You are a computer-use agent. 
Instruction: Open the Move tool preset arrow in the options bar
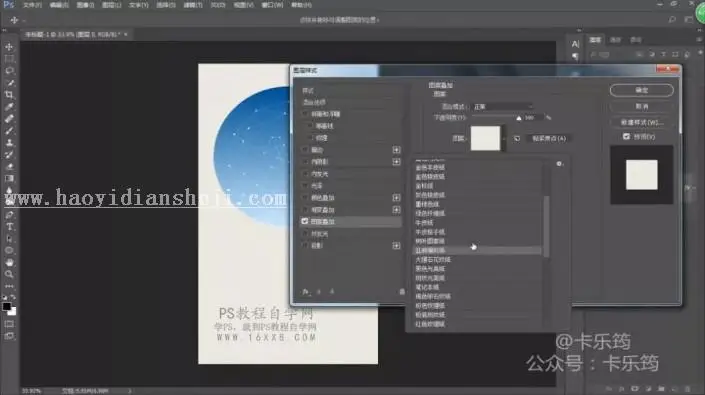point(23,20)
